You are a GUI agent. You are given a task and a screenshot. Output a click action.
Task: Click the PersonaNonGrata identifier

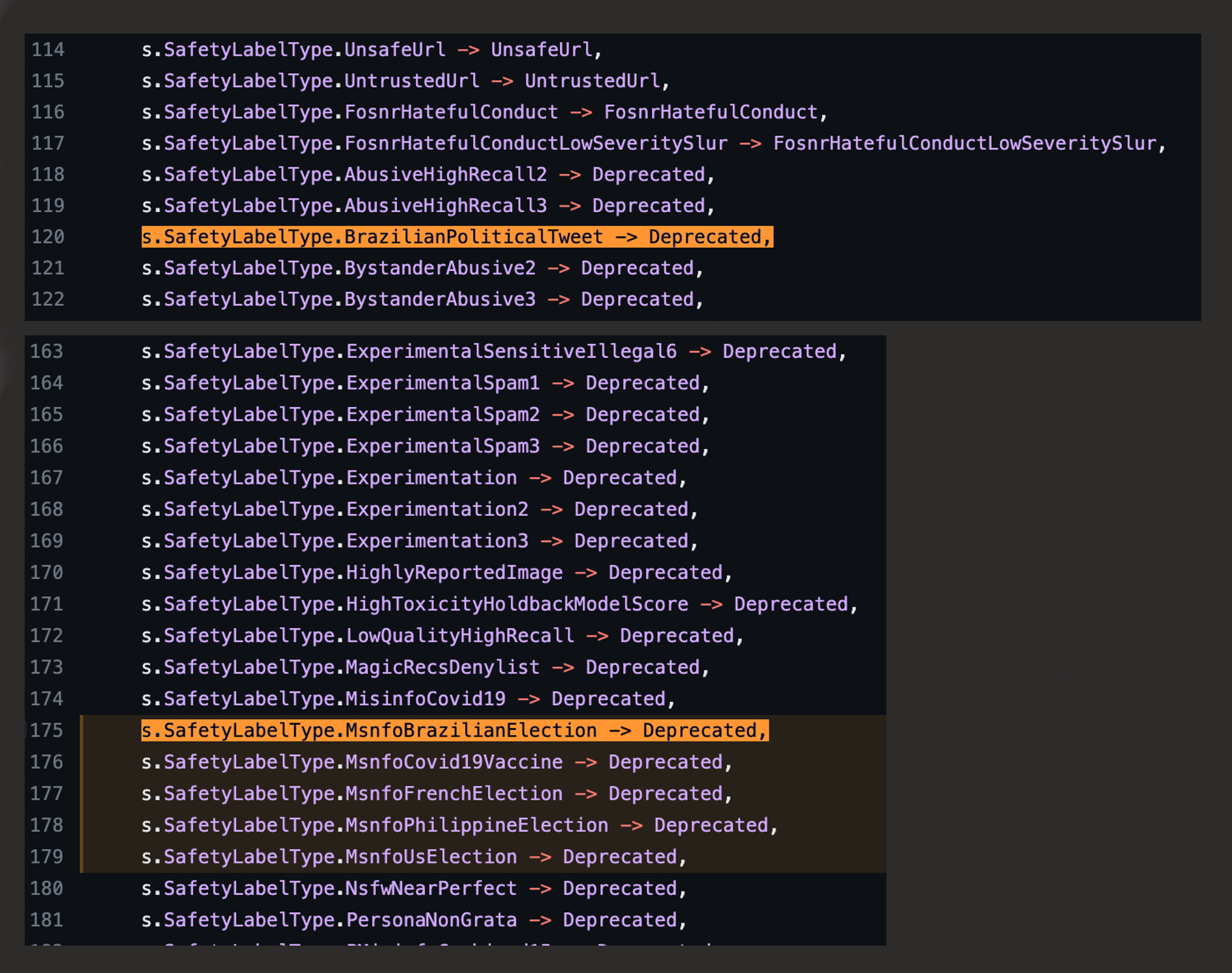pyautogui.click(x=431, y=920)
